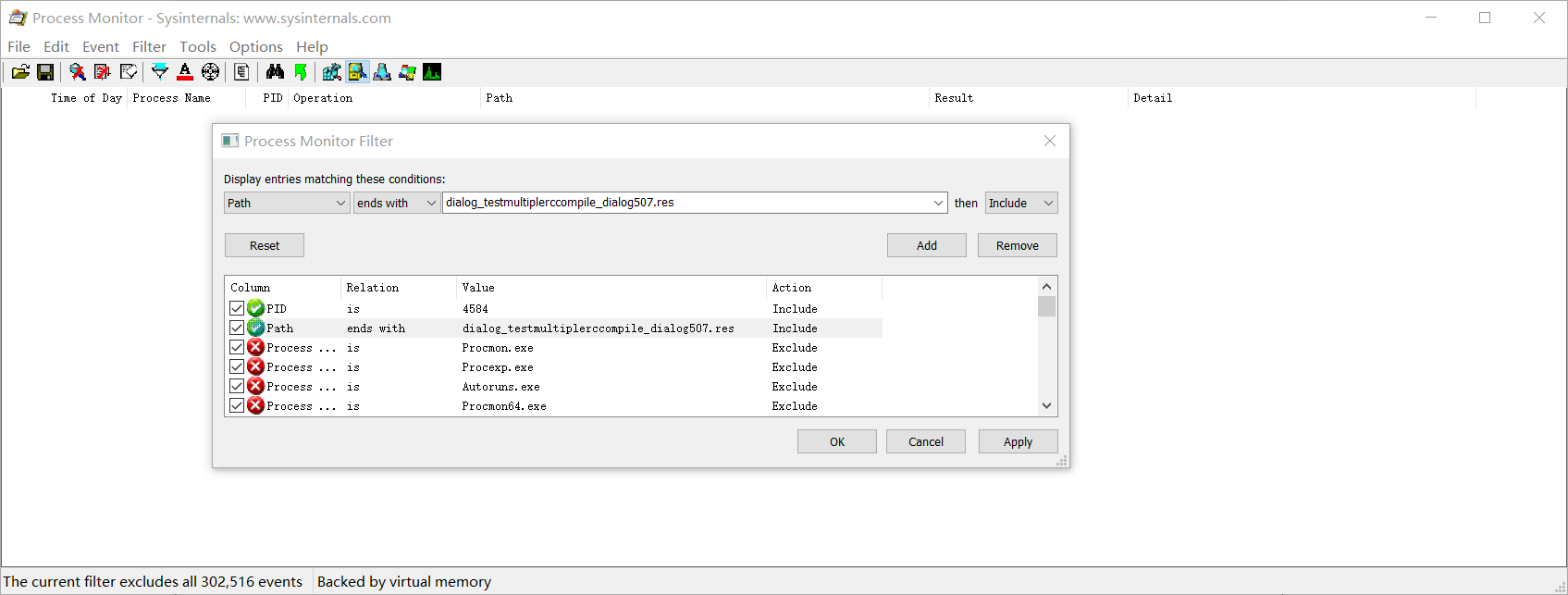Click the Highlight red letter A icon
Image resolution: width=1568 pixels, height=595 pixels.
(185, 72)
